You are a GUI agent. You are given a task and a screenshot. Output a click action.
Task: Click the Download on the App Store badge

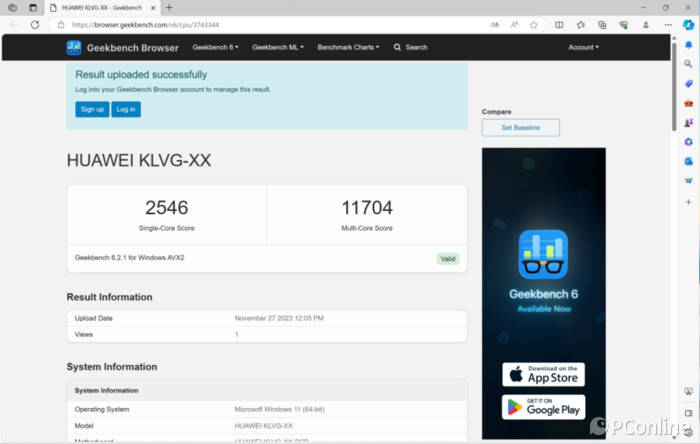[x=543, y=375]
